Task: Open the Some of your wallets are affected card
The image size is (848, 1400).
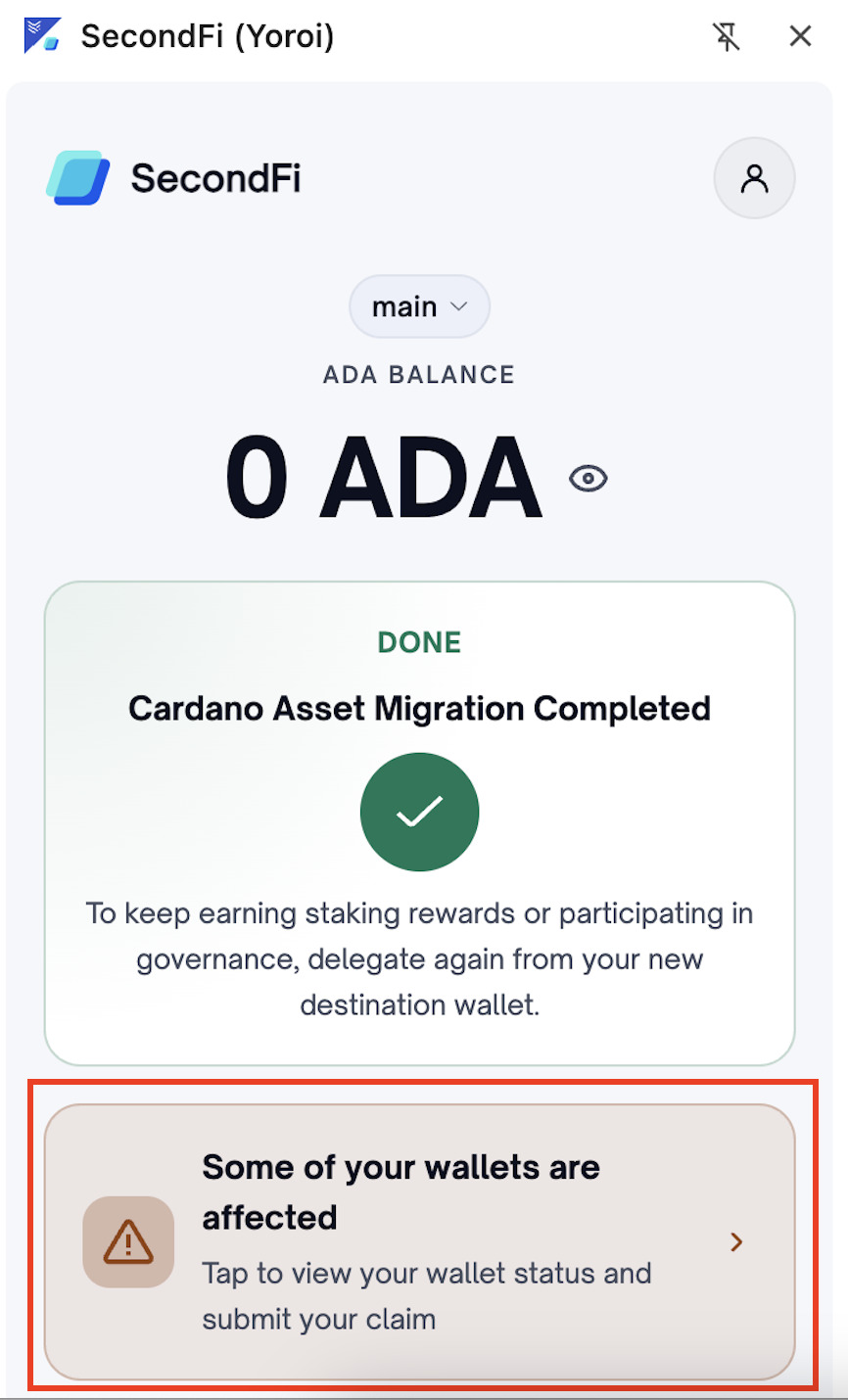Action: tap(419, 1241)
